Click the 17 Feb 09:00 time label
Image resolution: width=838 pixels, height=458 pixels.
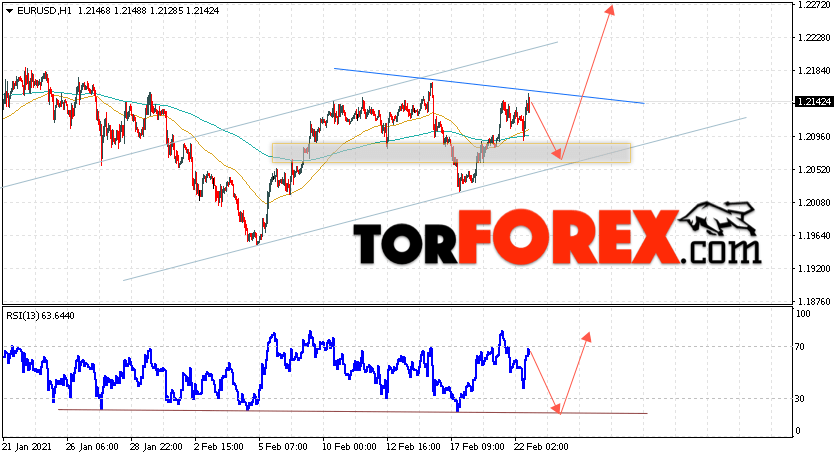coord(478,447)
